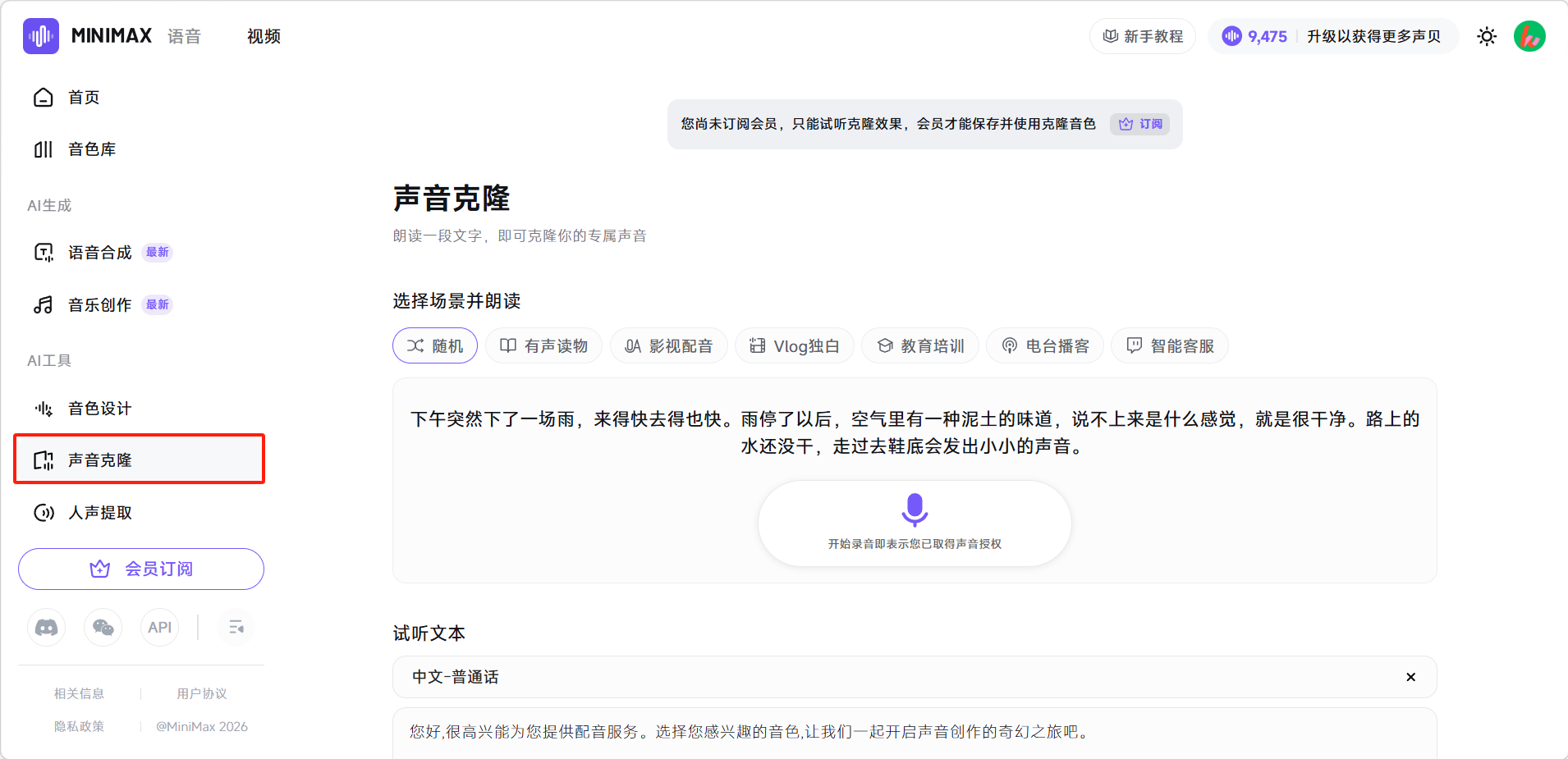Open the WeChat icon in sidebar
Screen dimensions: 1568x759
pyautogui.click(x=103, y=628)
